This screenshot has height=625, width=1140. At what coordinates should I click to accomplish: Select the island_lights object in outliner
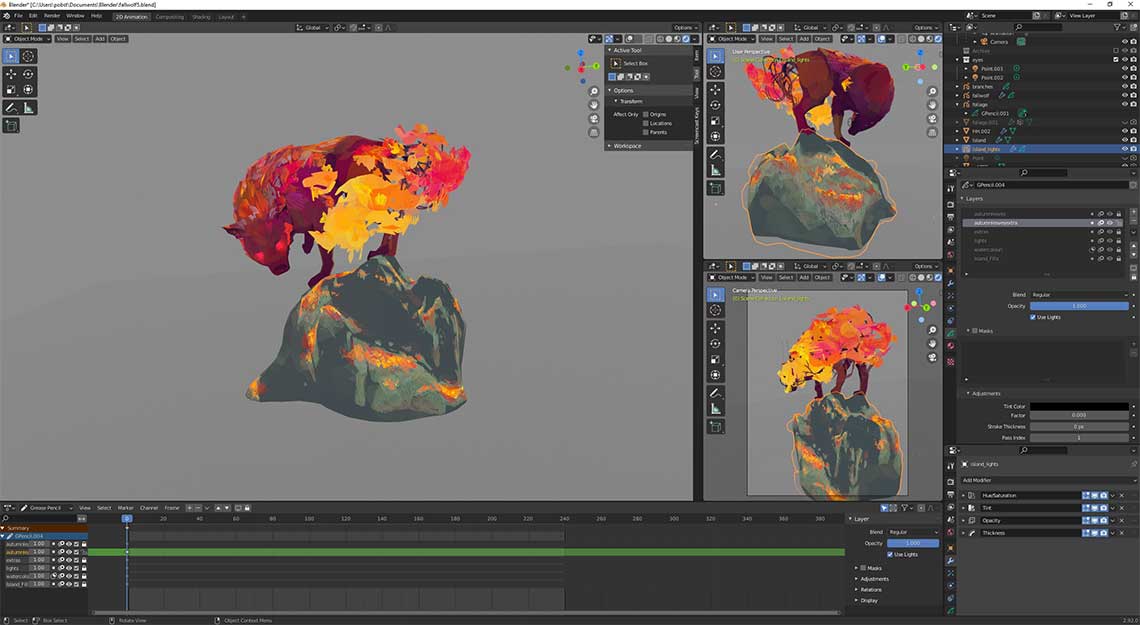986,149
